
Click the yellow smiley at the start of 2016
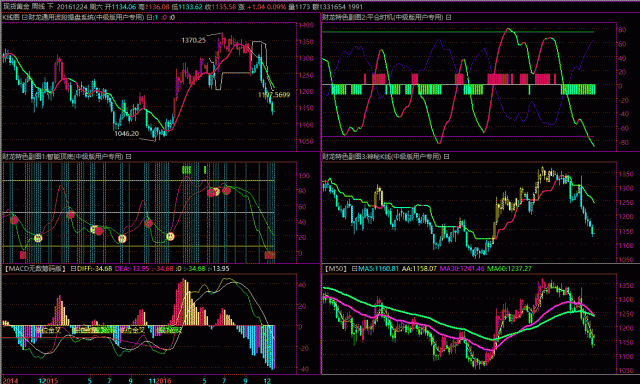point(170,236)
